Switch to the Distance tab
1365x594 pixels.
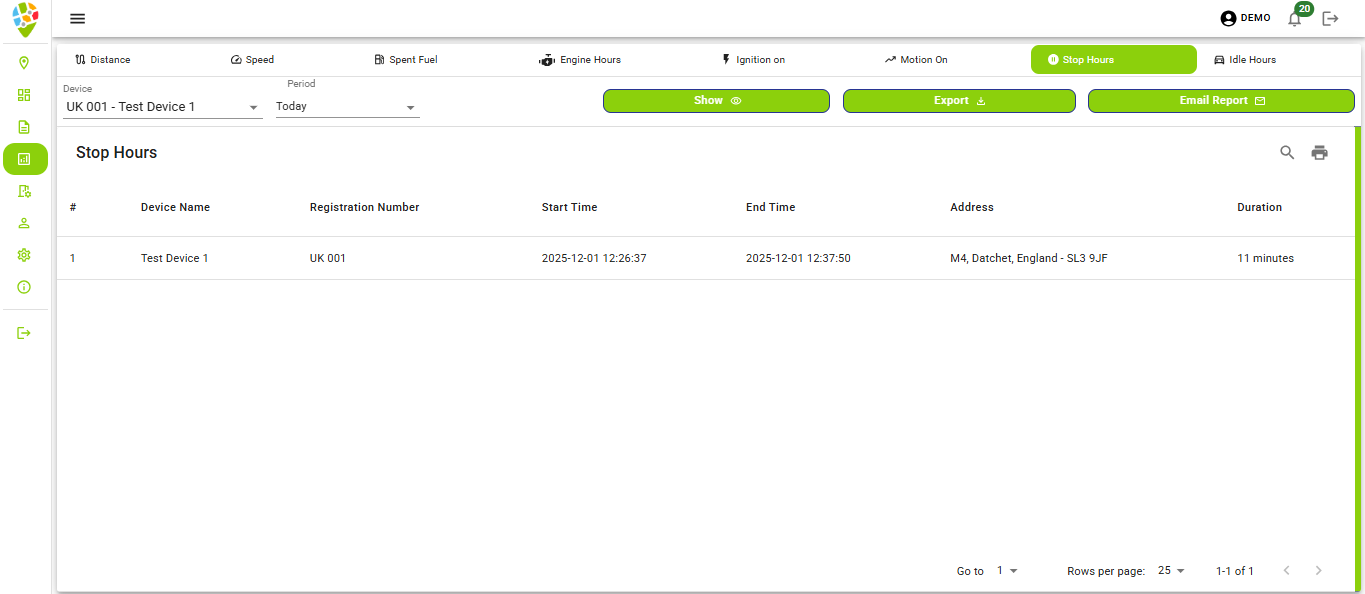pyautogui.click(x=103, y=60)
